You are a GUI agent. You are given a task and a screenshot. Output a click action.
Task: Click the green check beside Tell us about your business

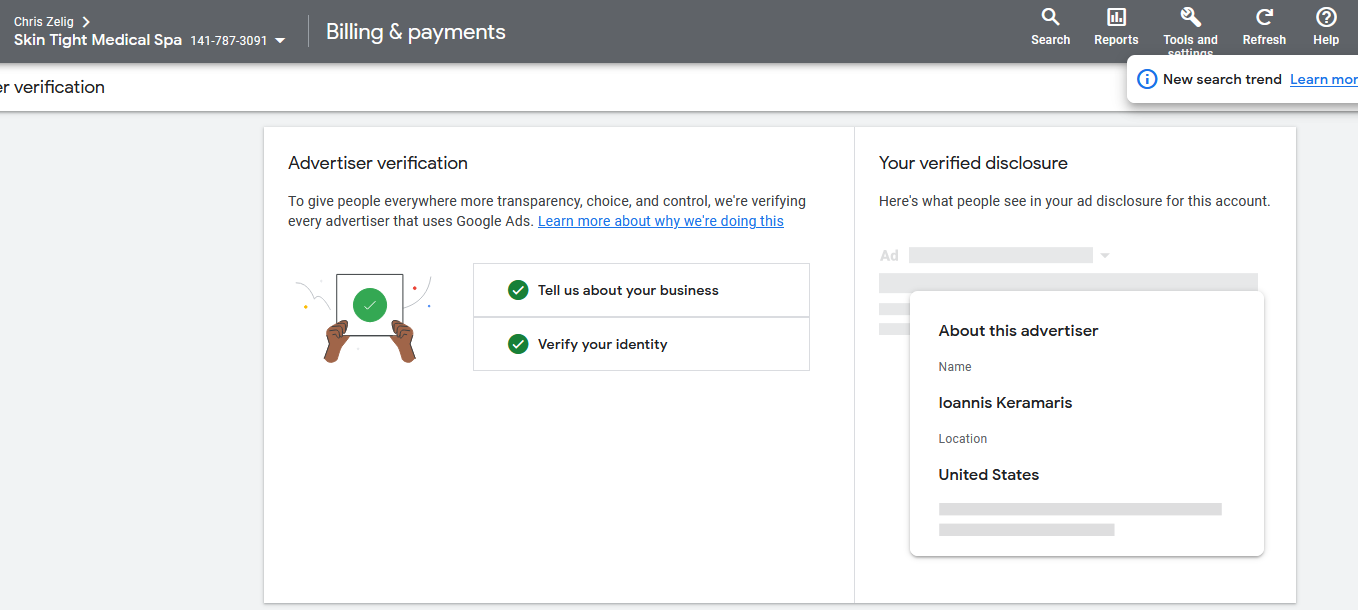(518, 290)
